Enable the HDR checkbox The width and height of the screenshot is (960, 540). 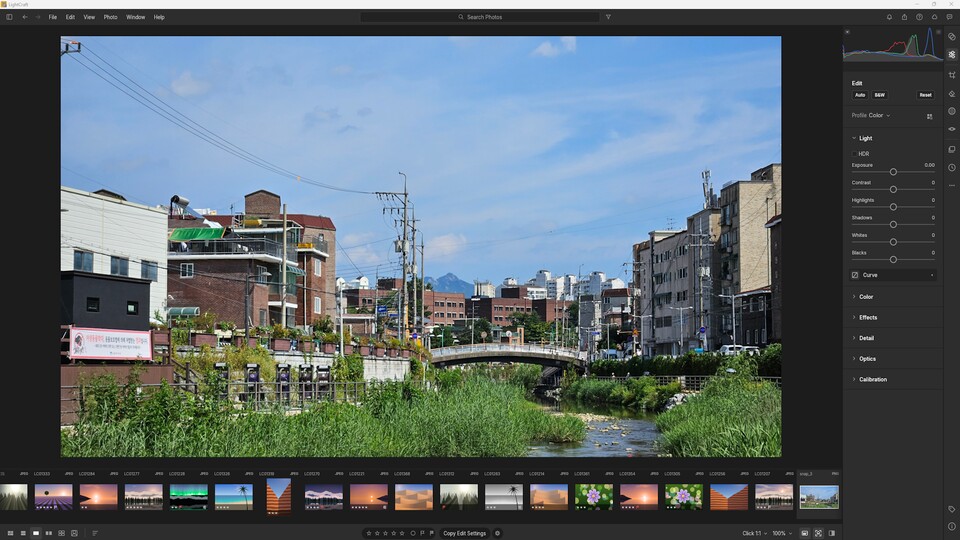click(x=855, y=154)
